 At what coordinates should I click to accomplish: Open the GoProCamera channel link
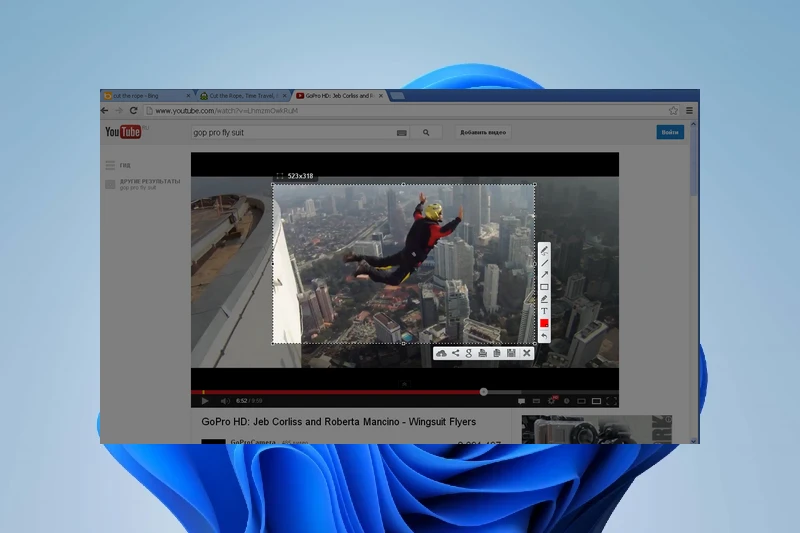253,442
